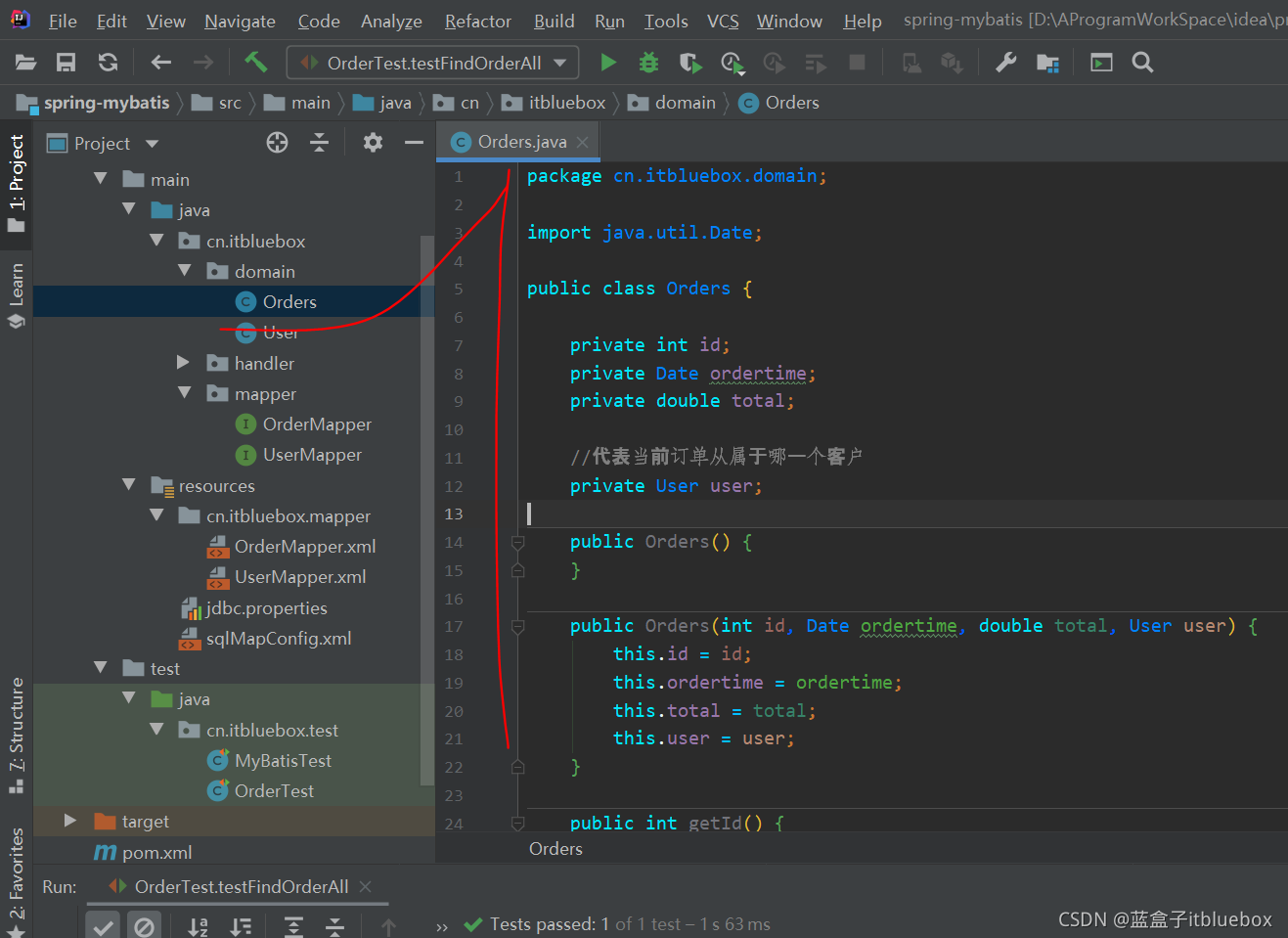Expand the handler package
Viewport: 1288px width, 938px height.
[x=183, y=363]
